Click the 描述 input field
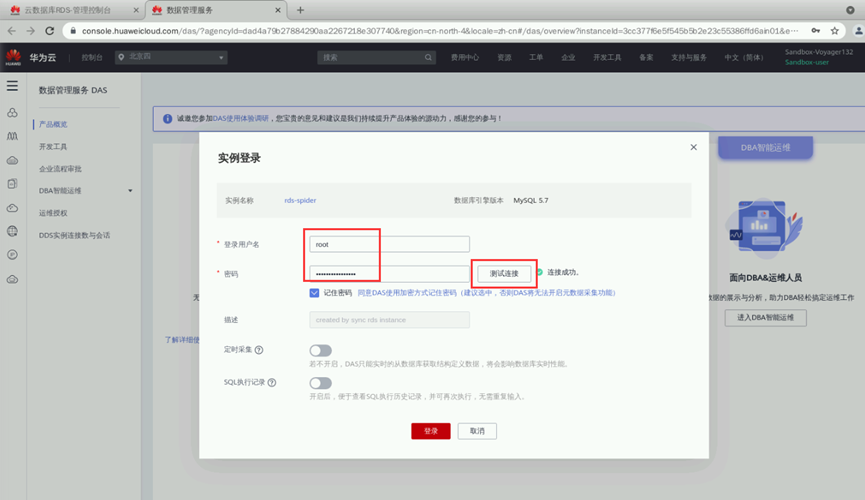This screenshot has height=500, width=865. (389, 320)
